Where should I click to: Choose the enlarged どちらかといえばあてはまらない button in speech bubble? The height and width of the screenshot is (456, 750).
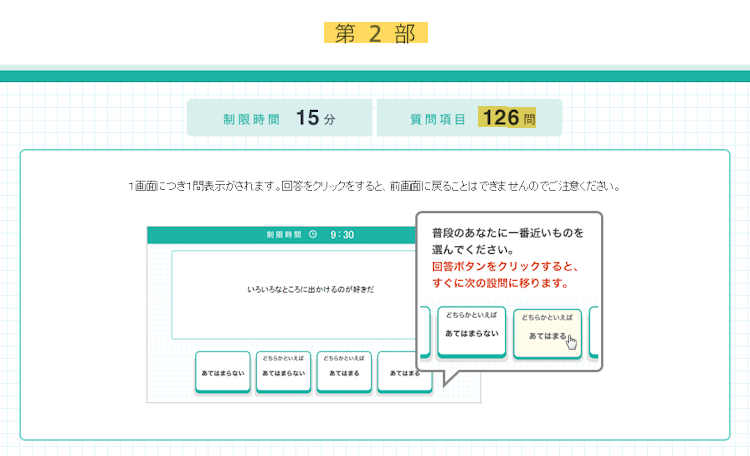pyautogui.click(x=472, y=332)
